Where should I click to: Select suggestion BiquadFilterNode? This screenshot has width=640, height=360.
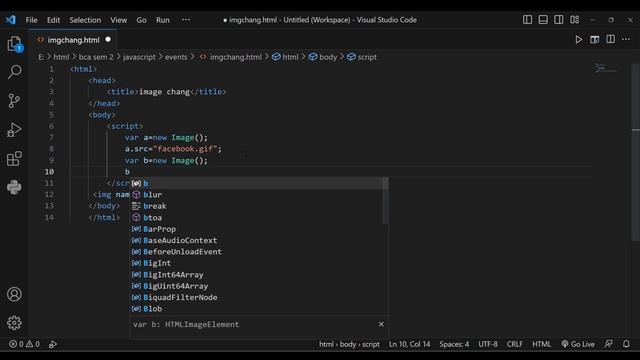coord(259,298)
